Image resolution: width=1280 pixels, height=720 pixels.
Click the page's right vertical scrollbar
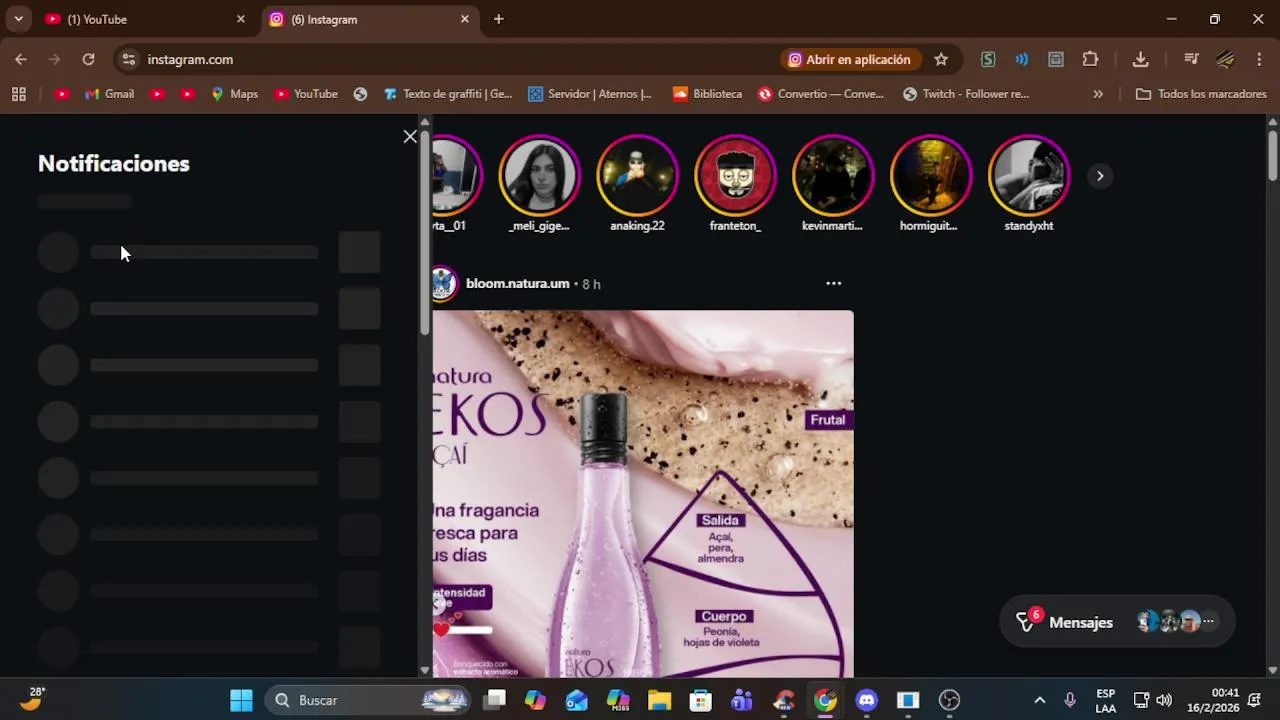1273,156
